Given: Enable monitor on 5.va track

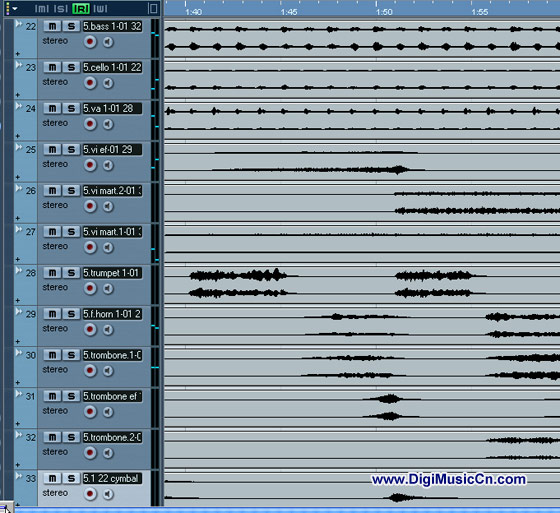Looking at the screenshot, I should pos(108,124).
